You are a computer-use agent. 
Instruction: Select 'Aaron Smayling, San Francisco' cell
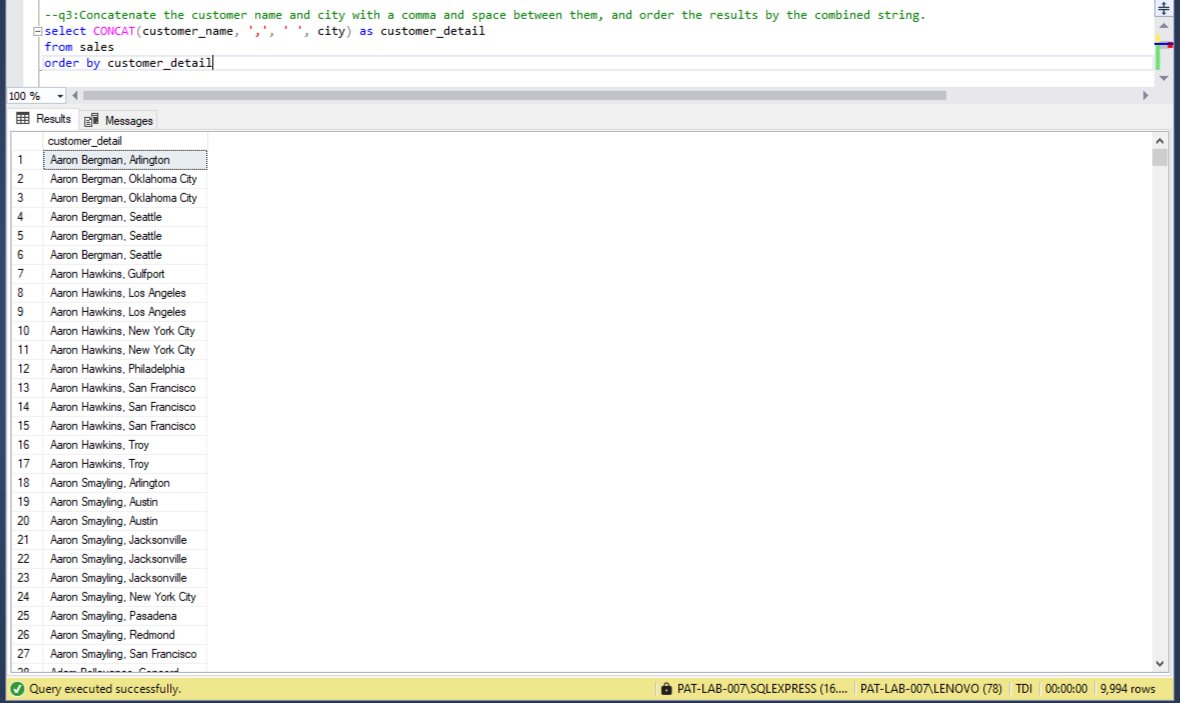pos(125,654)
